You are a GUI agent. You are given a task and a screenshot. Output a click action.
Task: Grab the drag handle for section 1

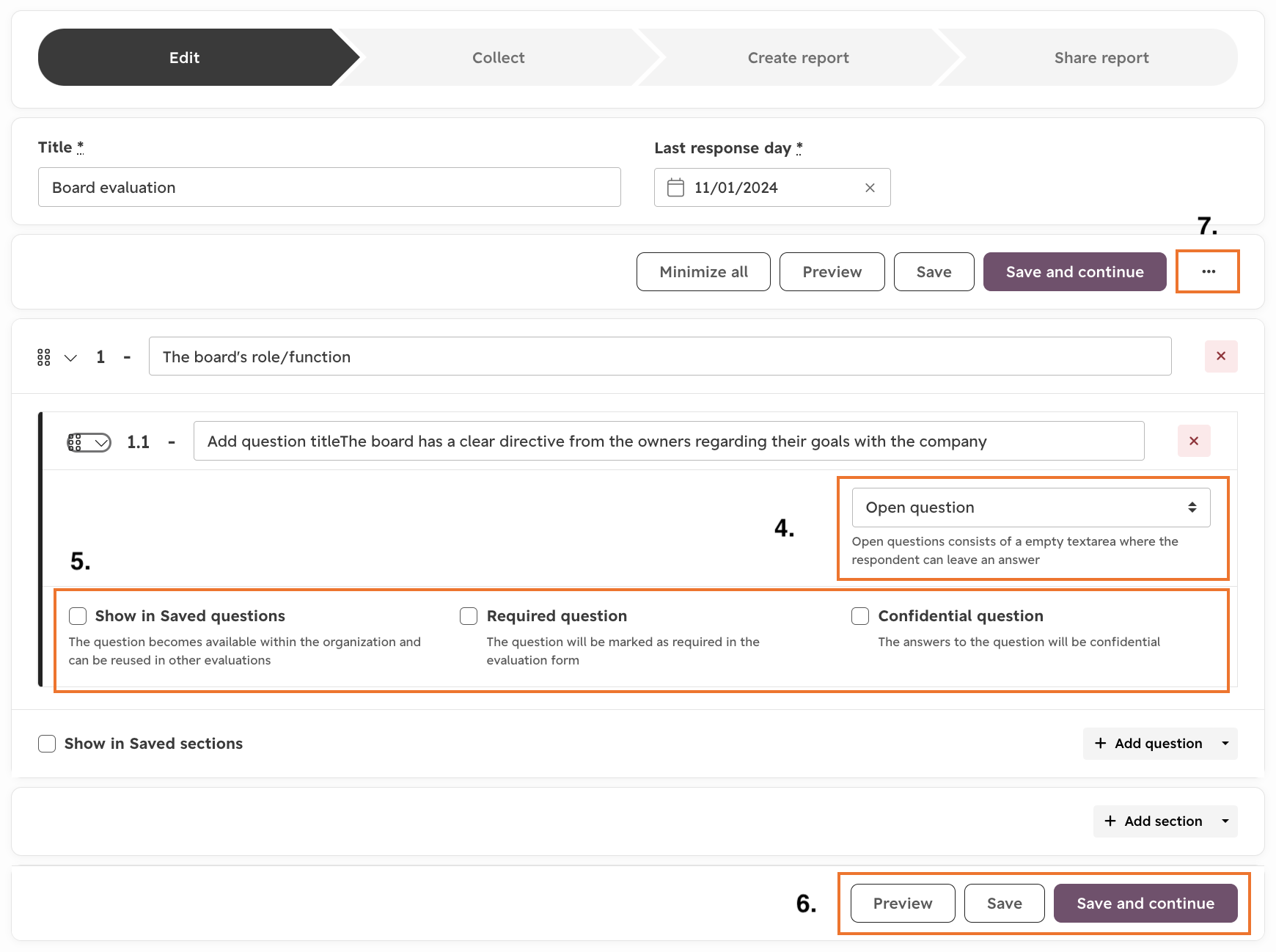point(44,357)
